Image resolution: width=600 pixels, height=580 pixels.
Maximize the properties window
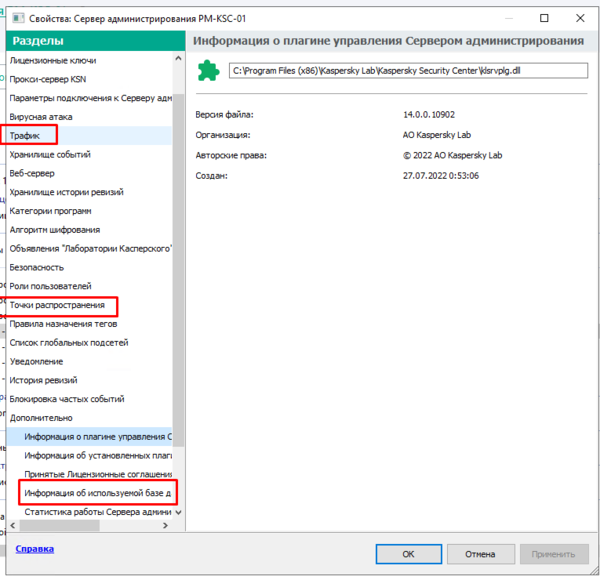(544, 18)
